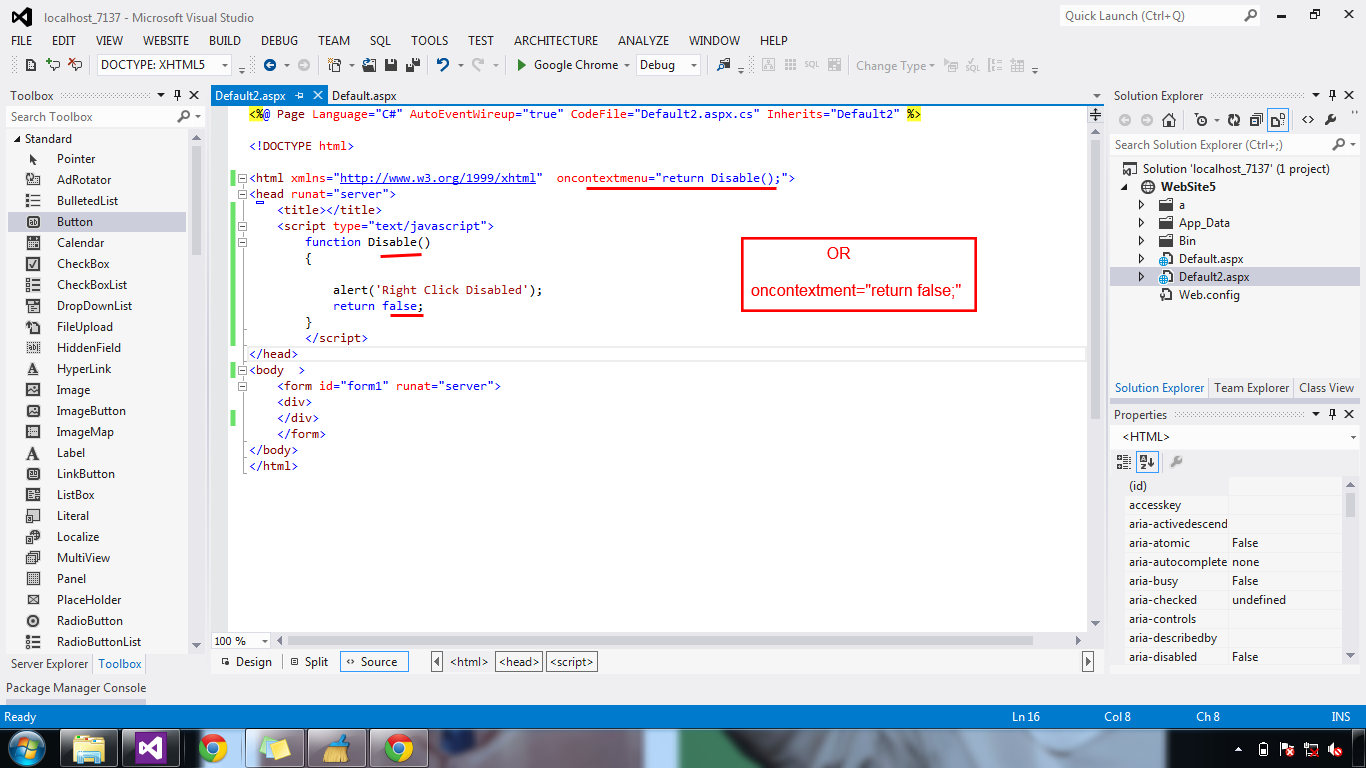Switch Properties to Alphabetical sort
1366x768 pixels.
[x=1146, y=461]
